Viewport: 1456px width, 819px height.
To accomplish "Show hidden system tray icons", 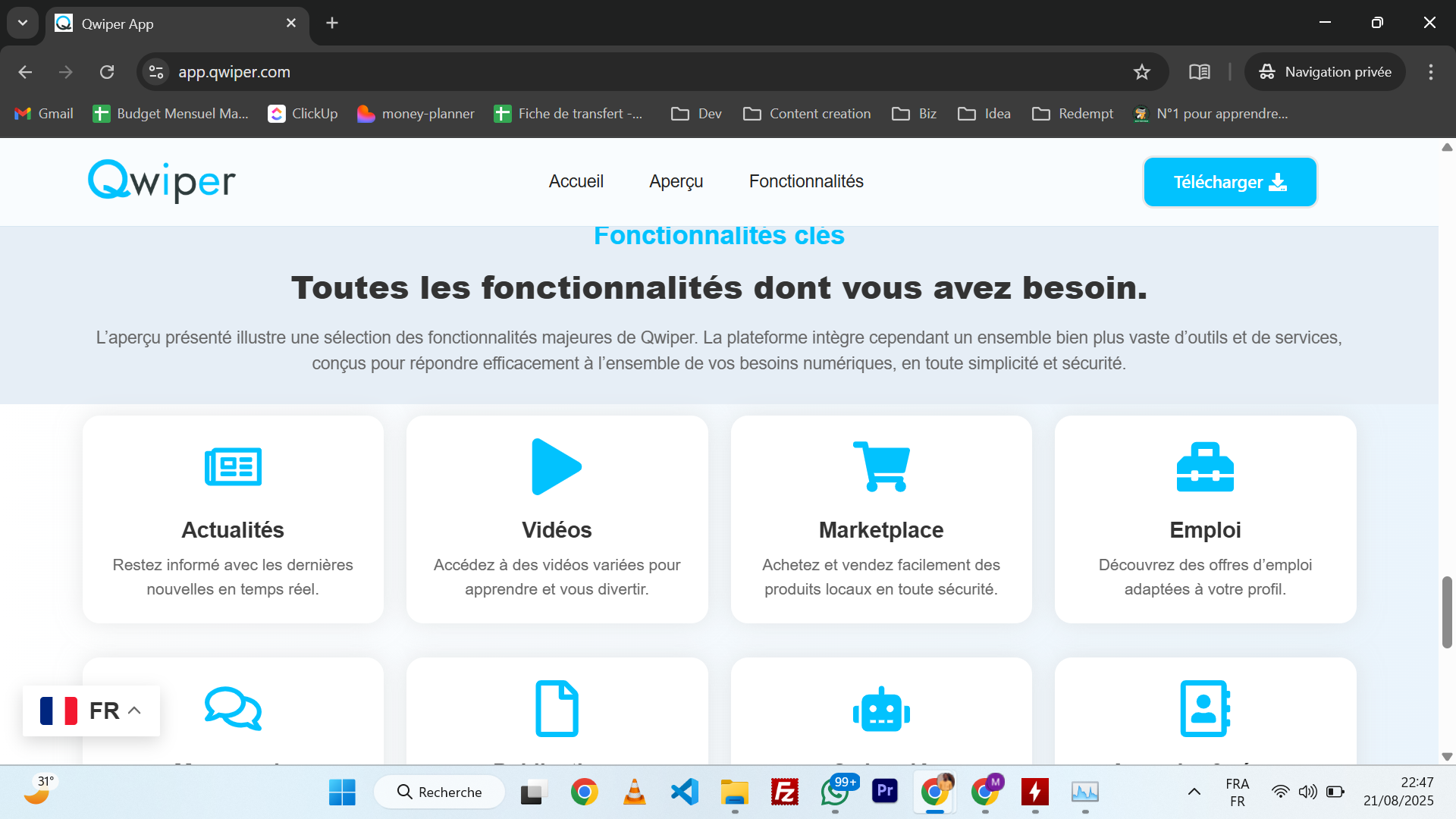I will click(x=1194, y=792).
